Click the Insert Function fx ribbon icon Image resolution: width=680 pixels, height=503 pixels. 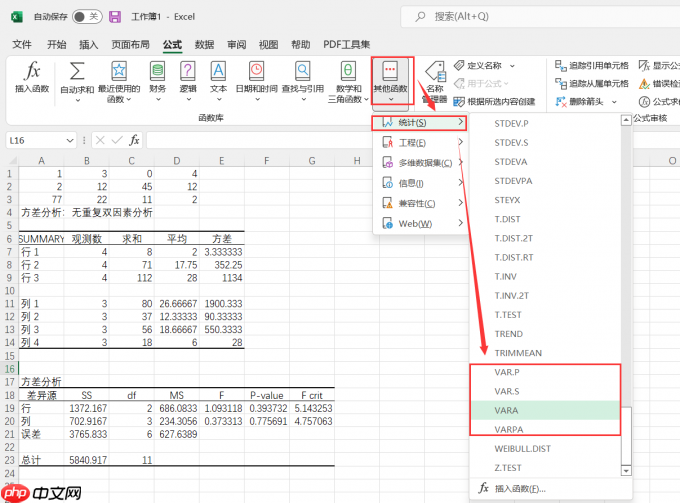pos(33,71)
